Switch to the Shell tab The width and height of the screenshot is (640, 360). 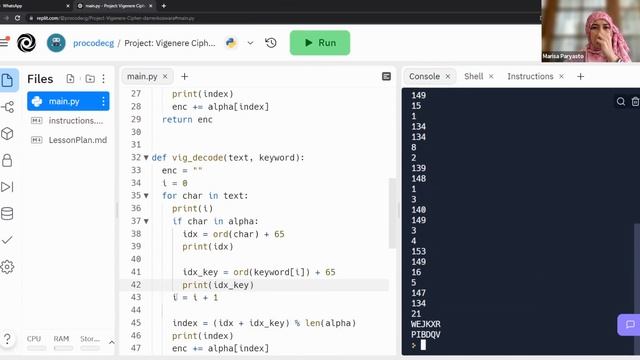click(473, 76)
